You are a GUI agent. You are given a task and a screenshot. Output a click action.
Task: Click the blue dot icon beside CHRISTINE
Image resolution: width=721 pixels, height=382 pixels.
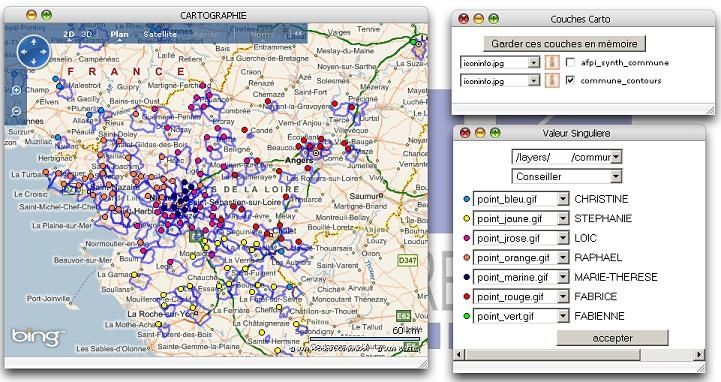click(467, 199)
